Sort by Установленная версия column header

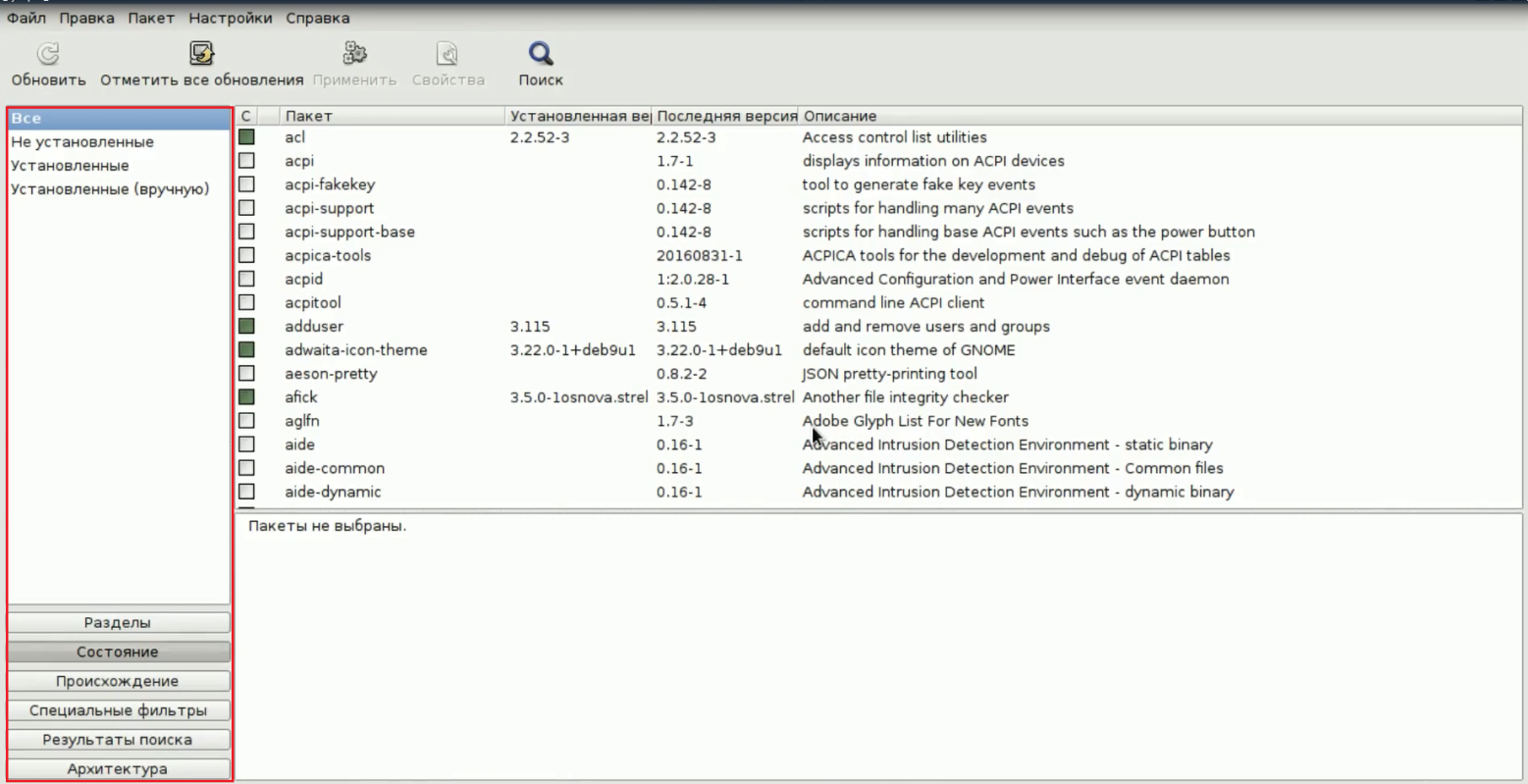[x=579, y=116]
